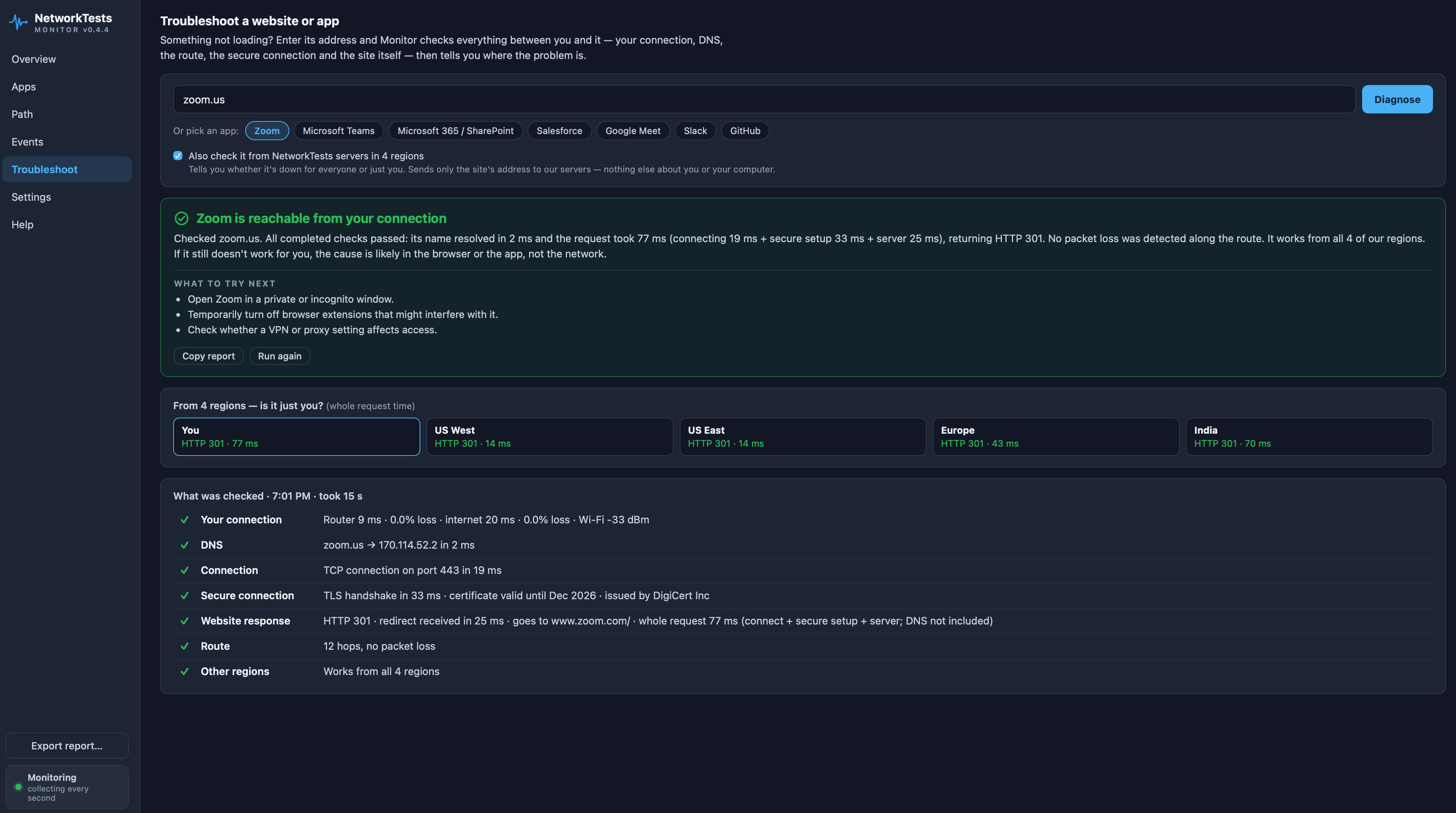Click 'TCP connection on port 443 in 19 ms'
Viewport: 1456px width, 813px height.
(x=413, y=570)
